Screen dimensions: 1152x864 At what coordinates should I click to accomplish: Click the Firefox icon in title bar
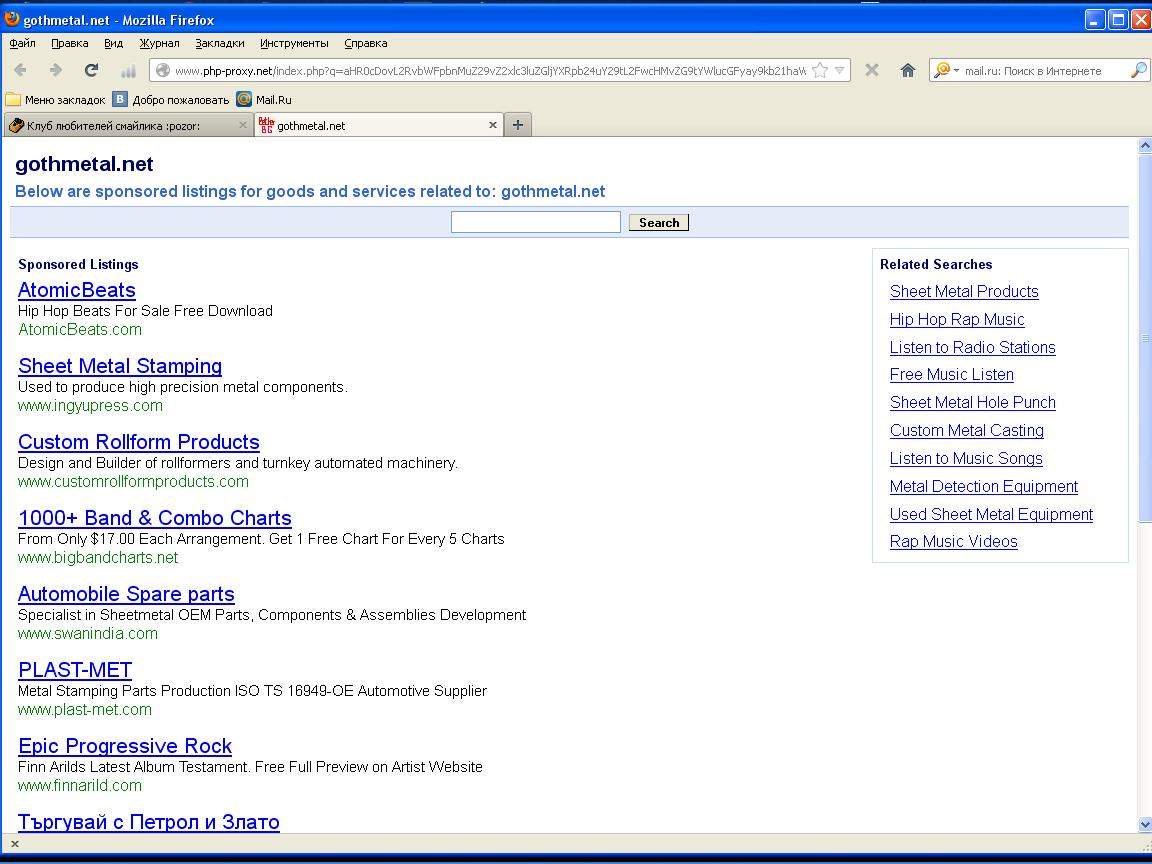[x=12, y=18]
